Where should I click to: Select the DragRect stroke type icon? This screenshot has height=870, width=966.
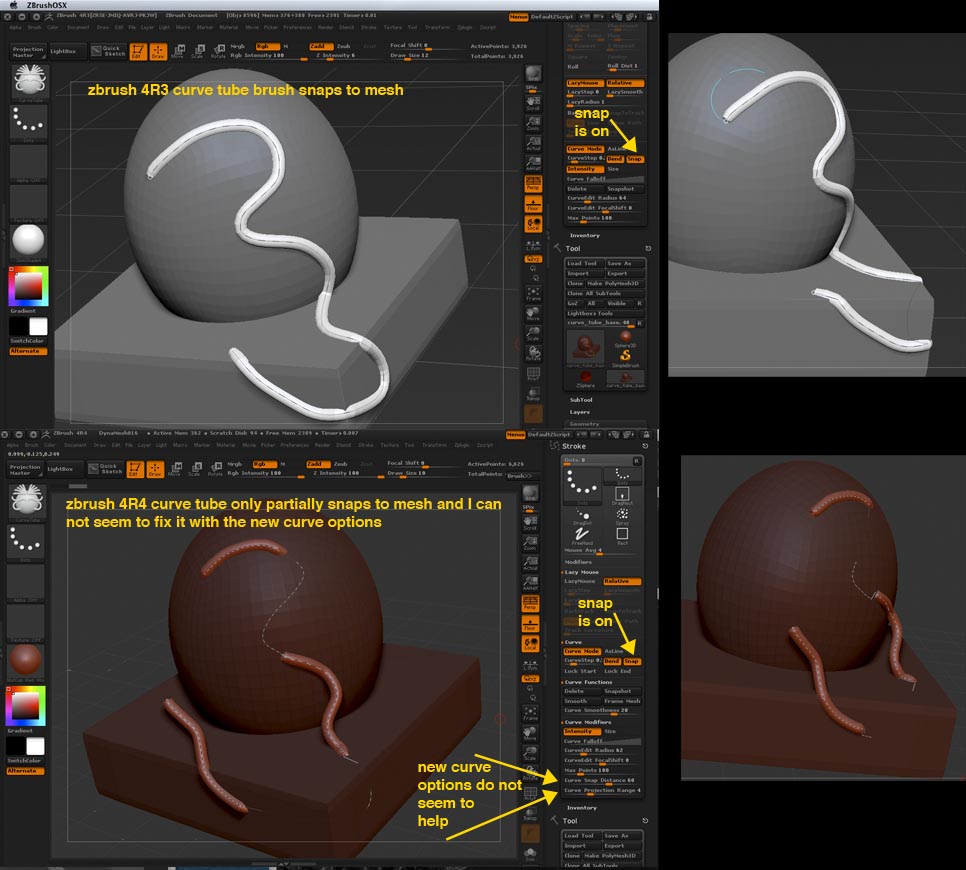coord(623,492)
